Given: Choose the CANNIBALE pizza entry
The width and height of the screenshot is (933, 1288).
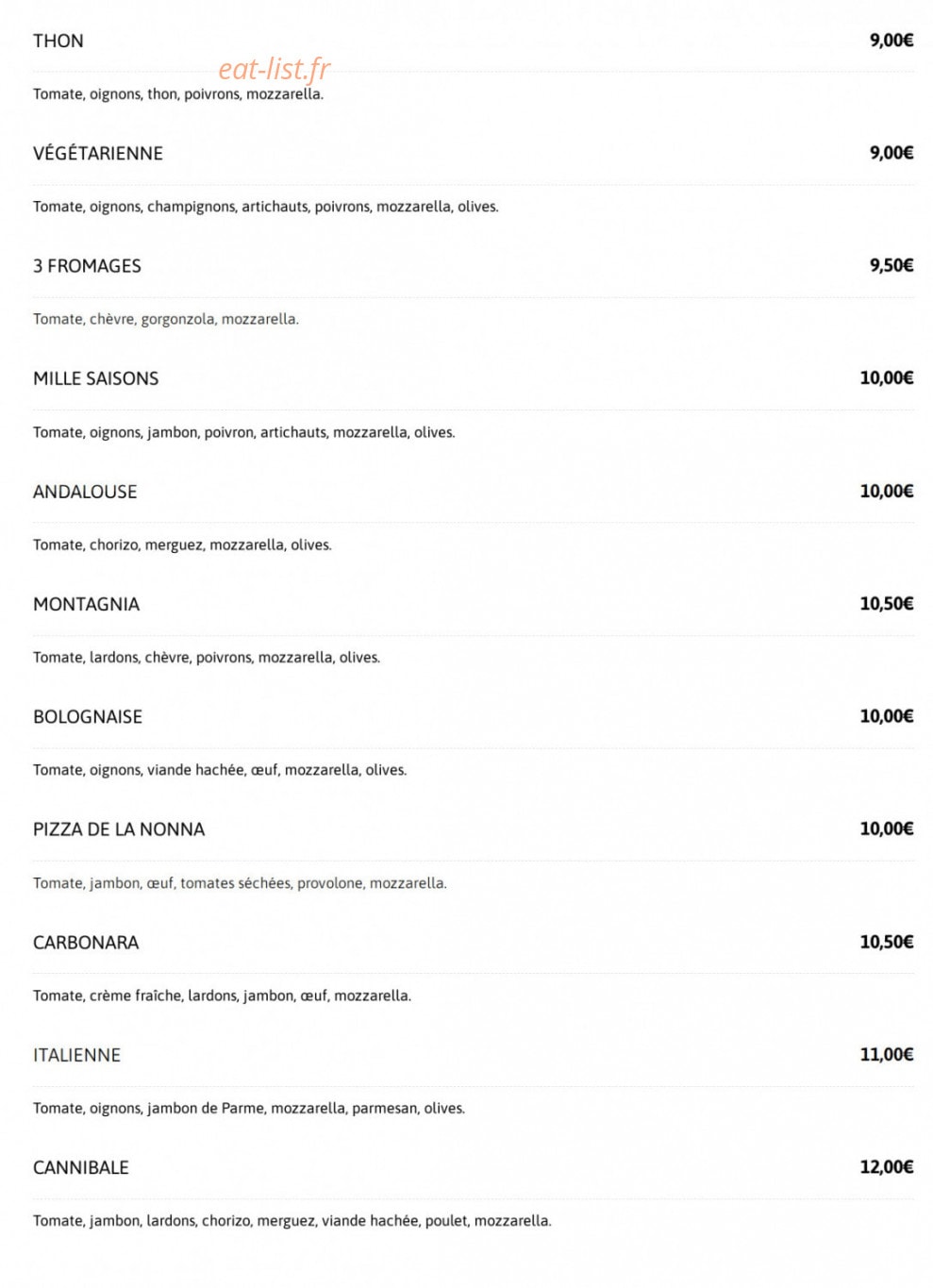Looking at the screenshot, I should (x=81, y=1167).
